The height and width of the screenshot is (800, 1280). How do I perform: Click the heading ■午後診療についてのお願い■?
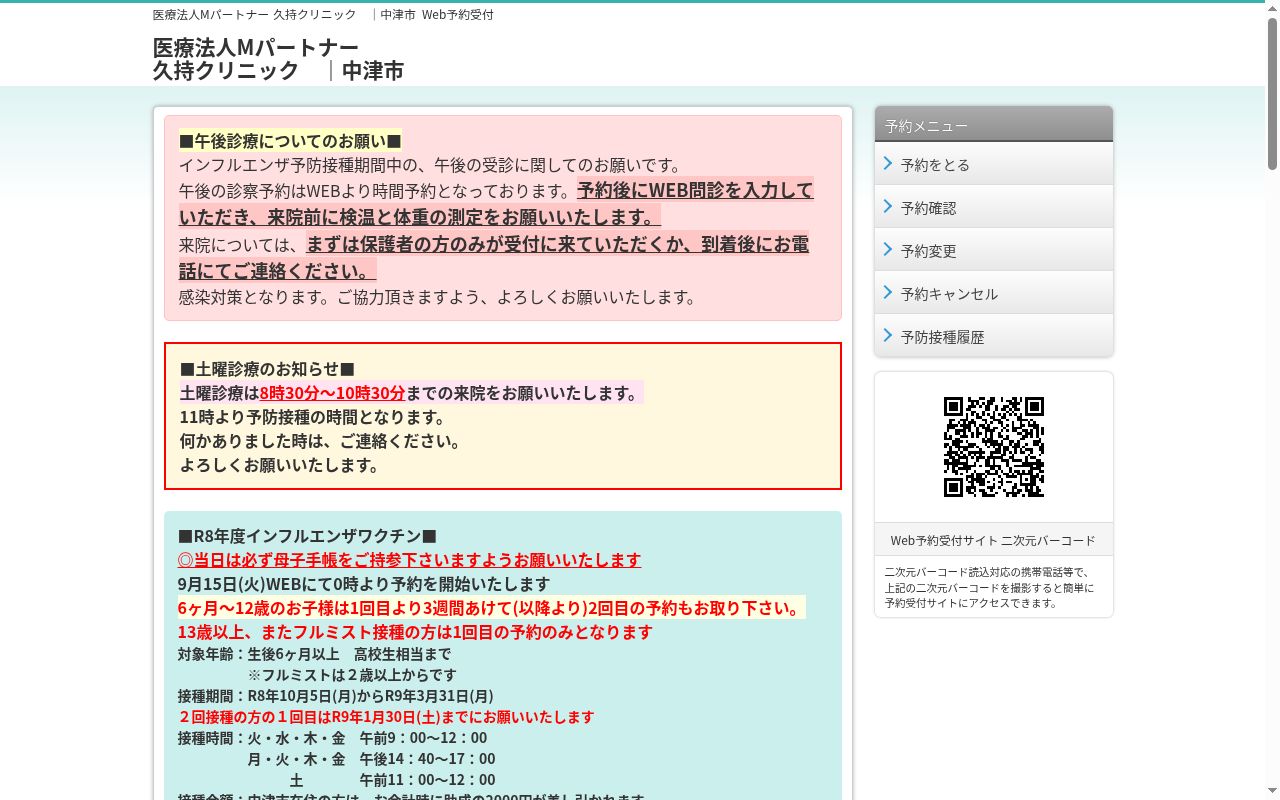(x=290, y=141)
